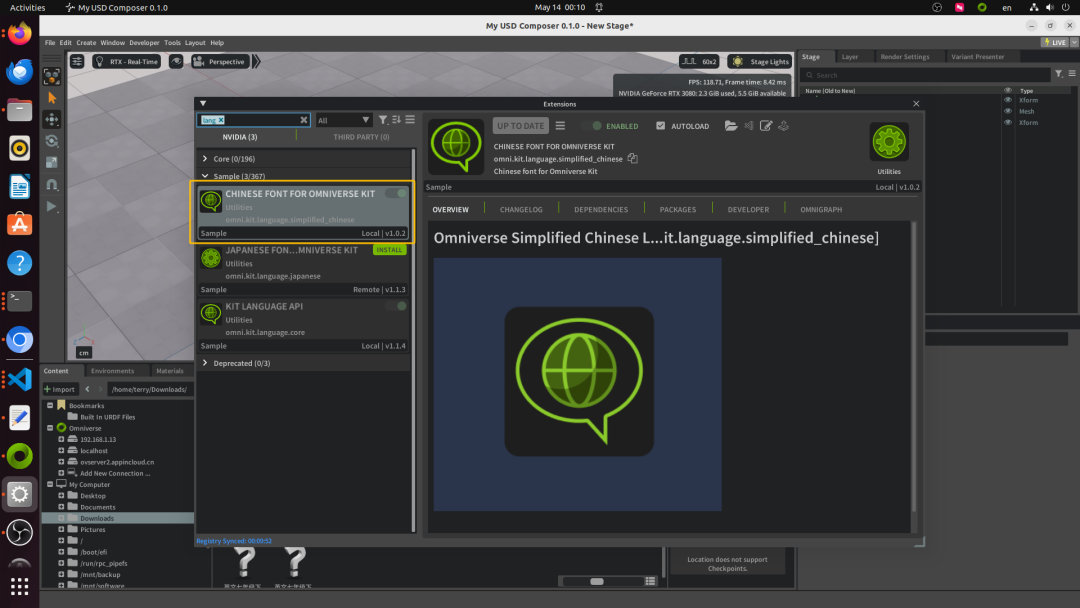Open the Create menu
Viewport: 1080px width, 608px height.
coord(86,43)
